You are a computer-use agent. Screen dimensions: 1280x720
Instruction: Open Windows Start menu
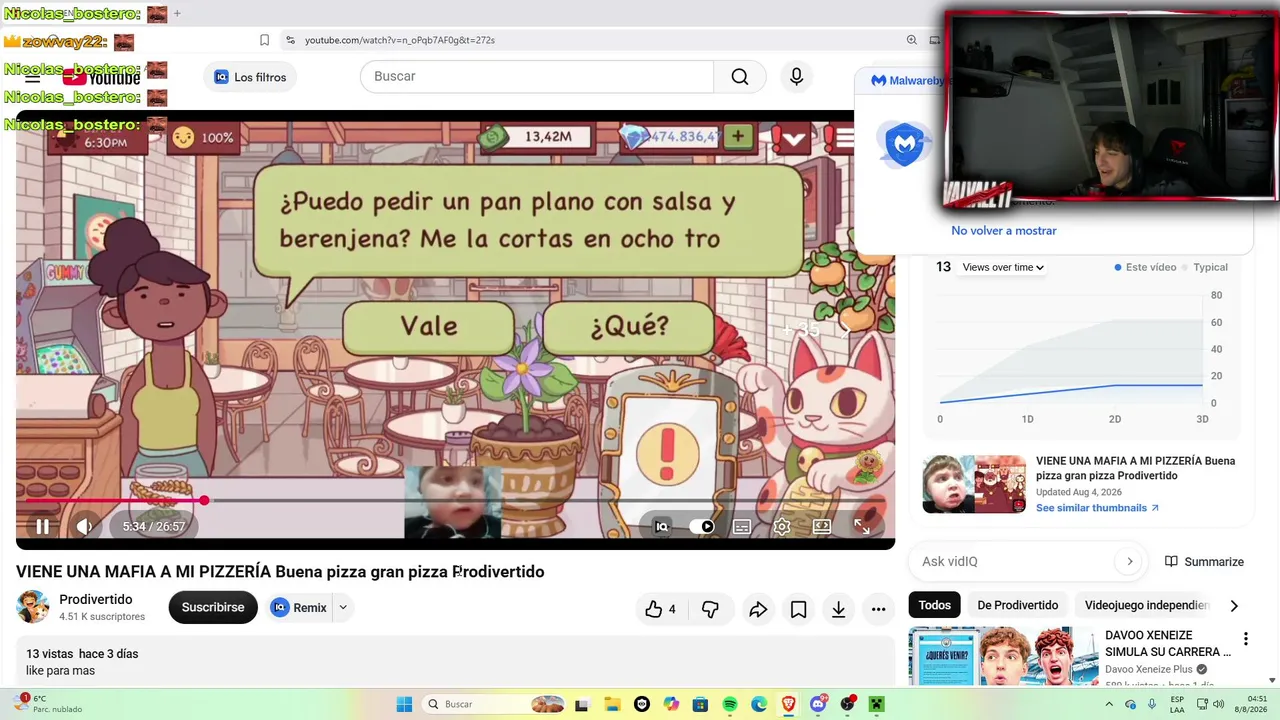coord(404,704)
